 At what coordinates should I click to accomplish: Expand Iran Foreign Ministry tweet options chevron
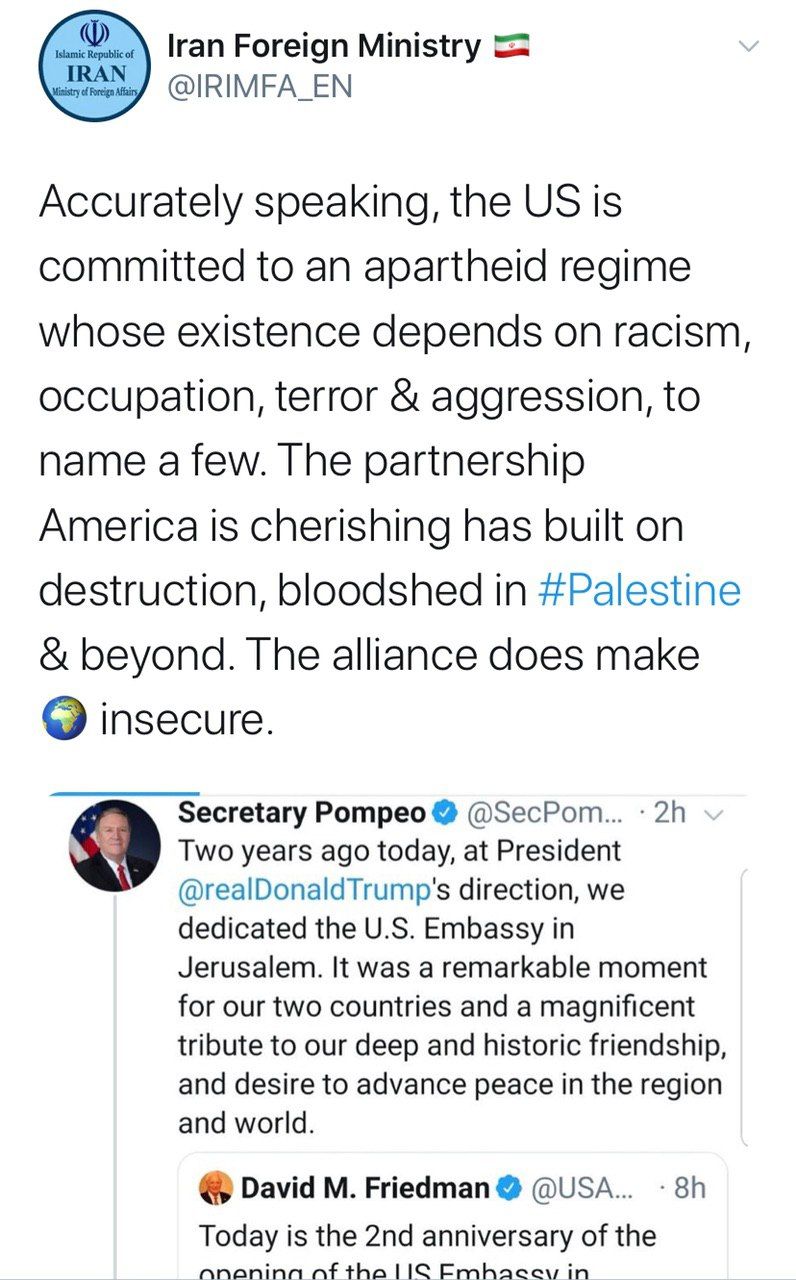[x=748, y=46]
